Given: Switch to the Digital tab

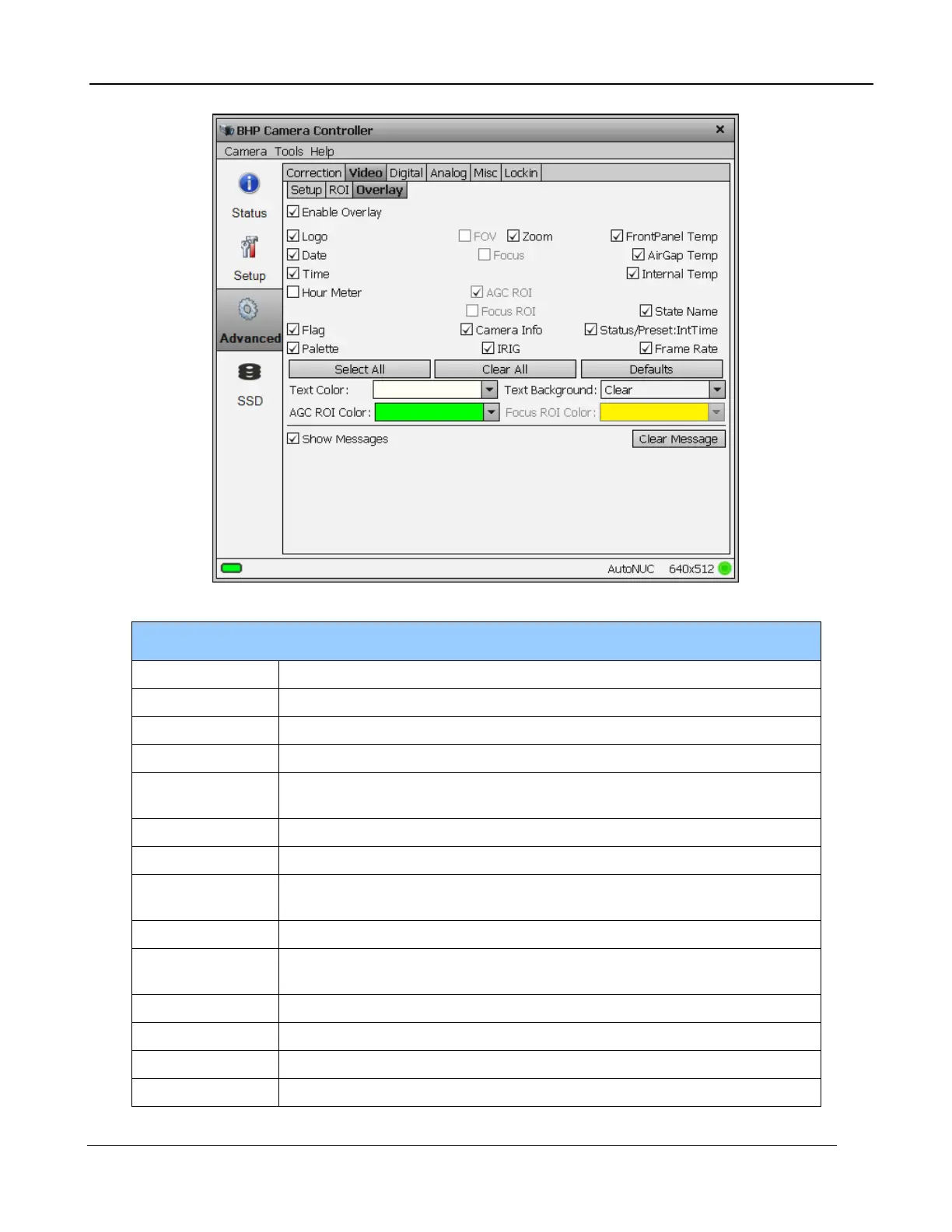Looking at the screenshot, I should pos(406,173).
